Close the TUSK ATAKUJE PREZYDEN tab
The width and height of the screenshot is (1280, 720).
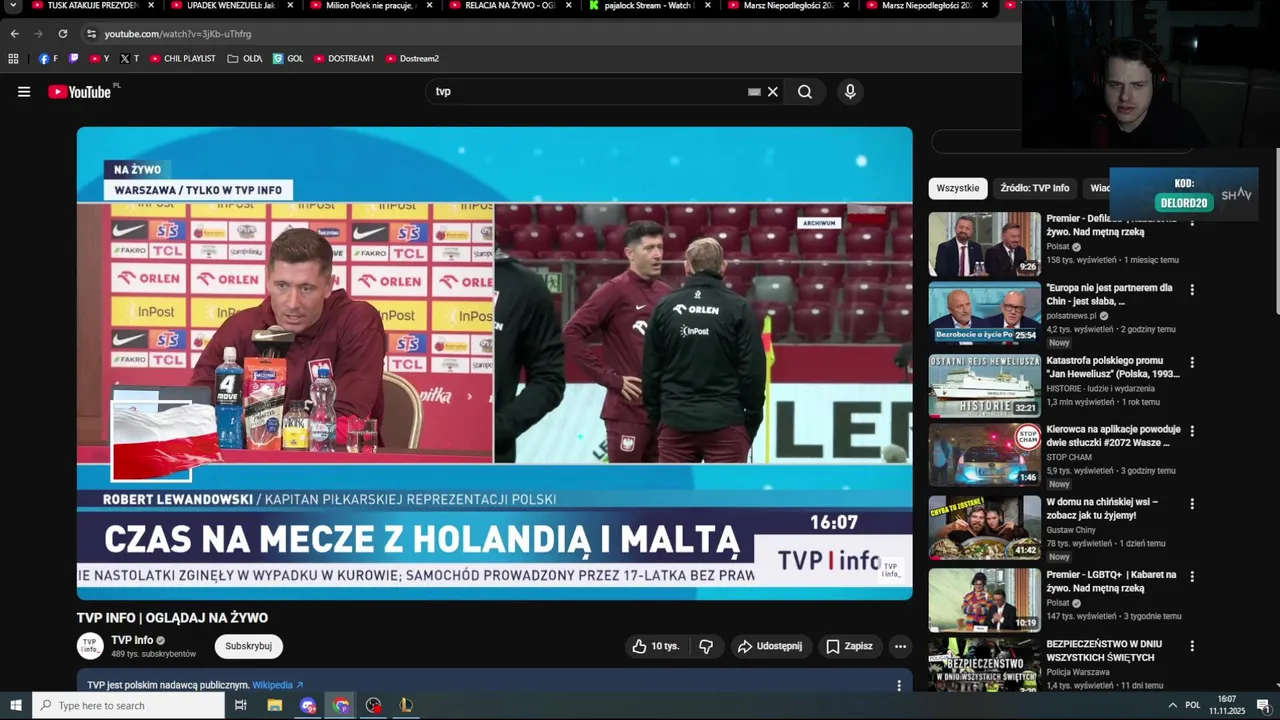[151, 6]
